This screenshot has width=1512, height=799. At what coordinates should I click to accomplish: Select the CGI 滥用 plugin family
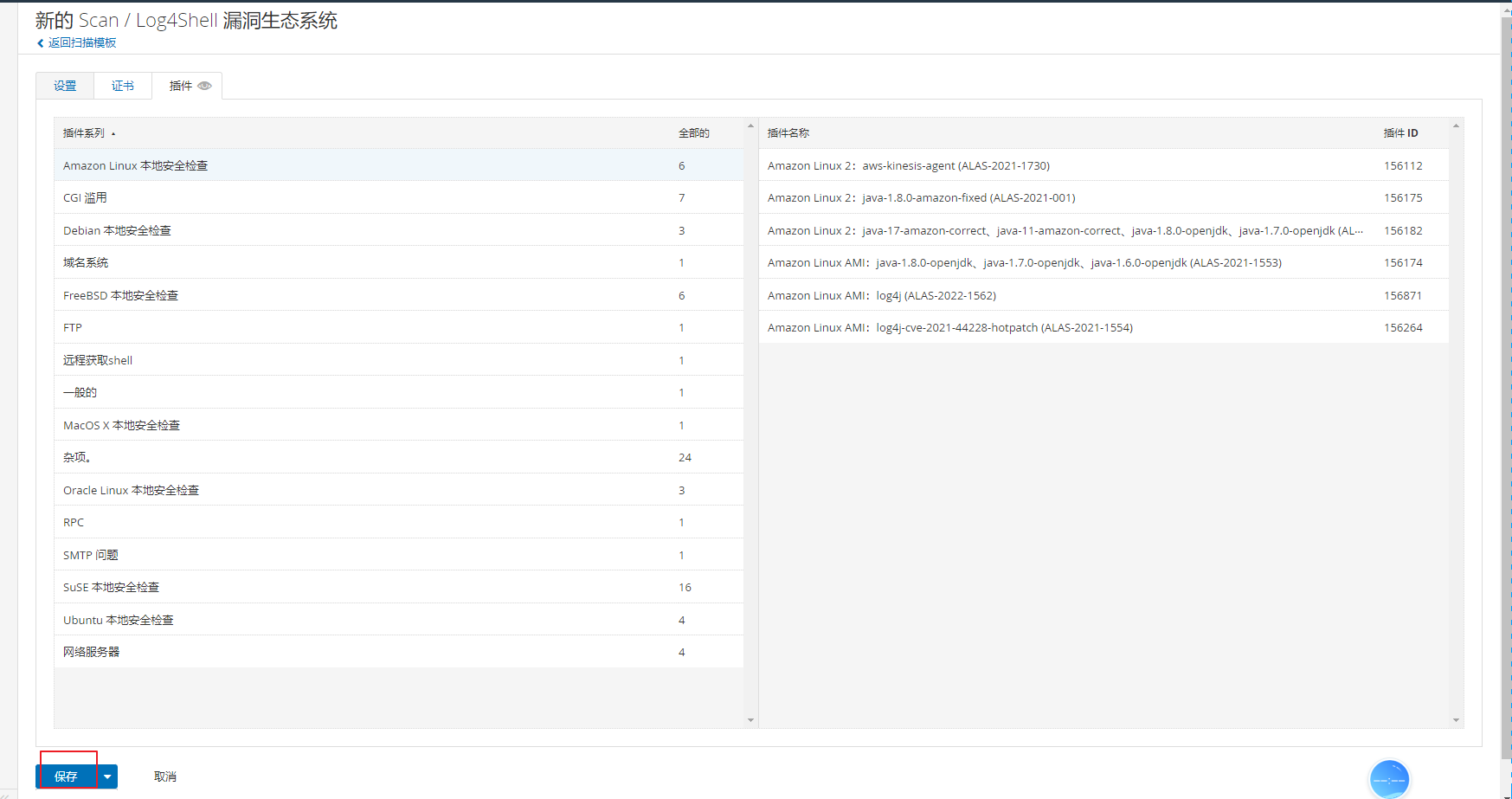86,198
